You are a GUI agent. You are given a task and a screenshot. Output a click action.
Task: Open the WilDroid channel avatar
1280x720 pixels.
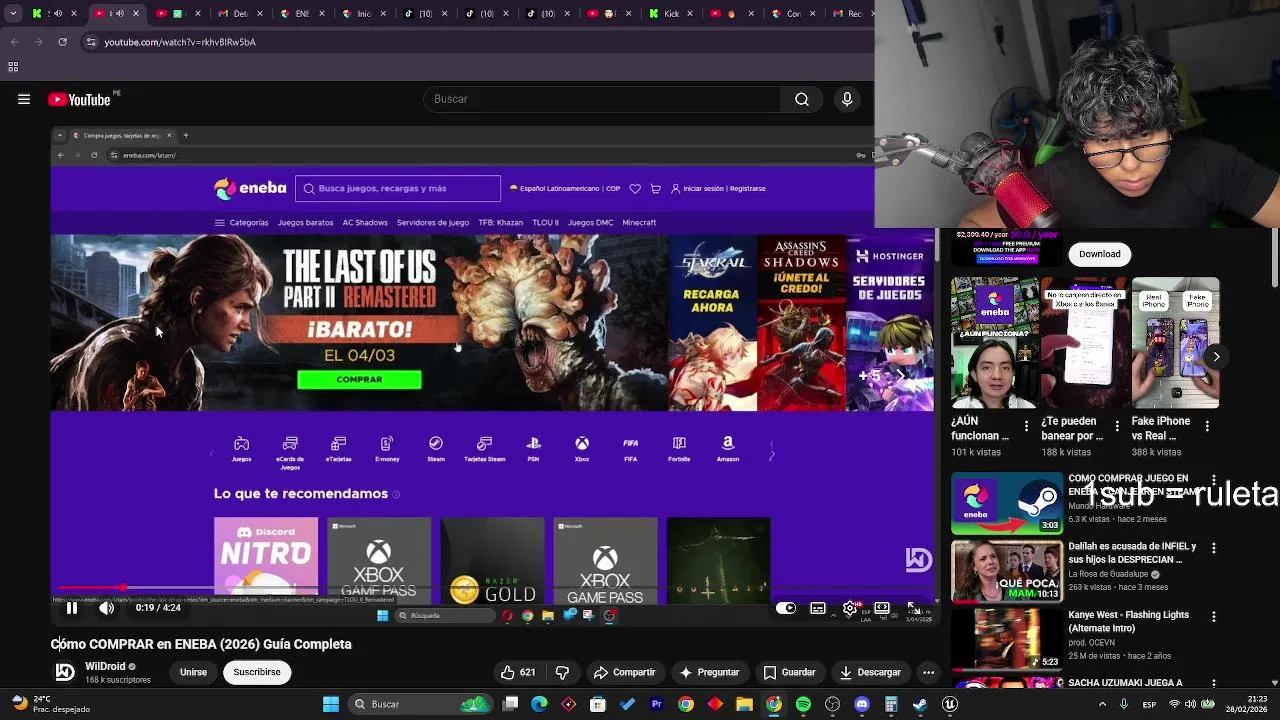64,672
